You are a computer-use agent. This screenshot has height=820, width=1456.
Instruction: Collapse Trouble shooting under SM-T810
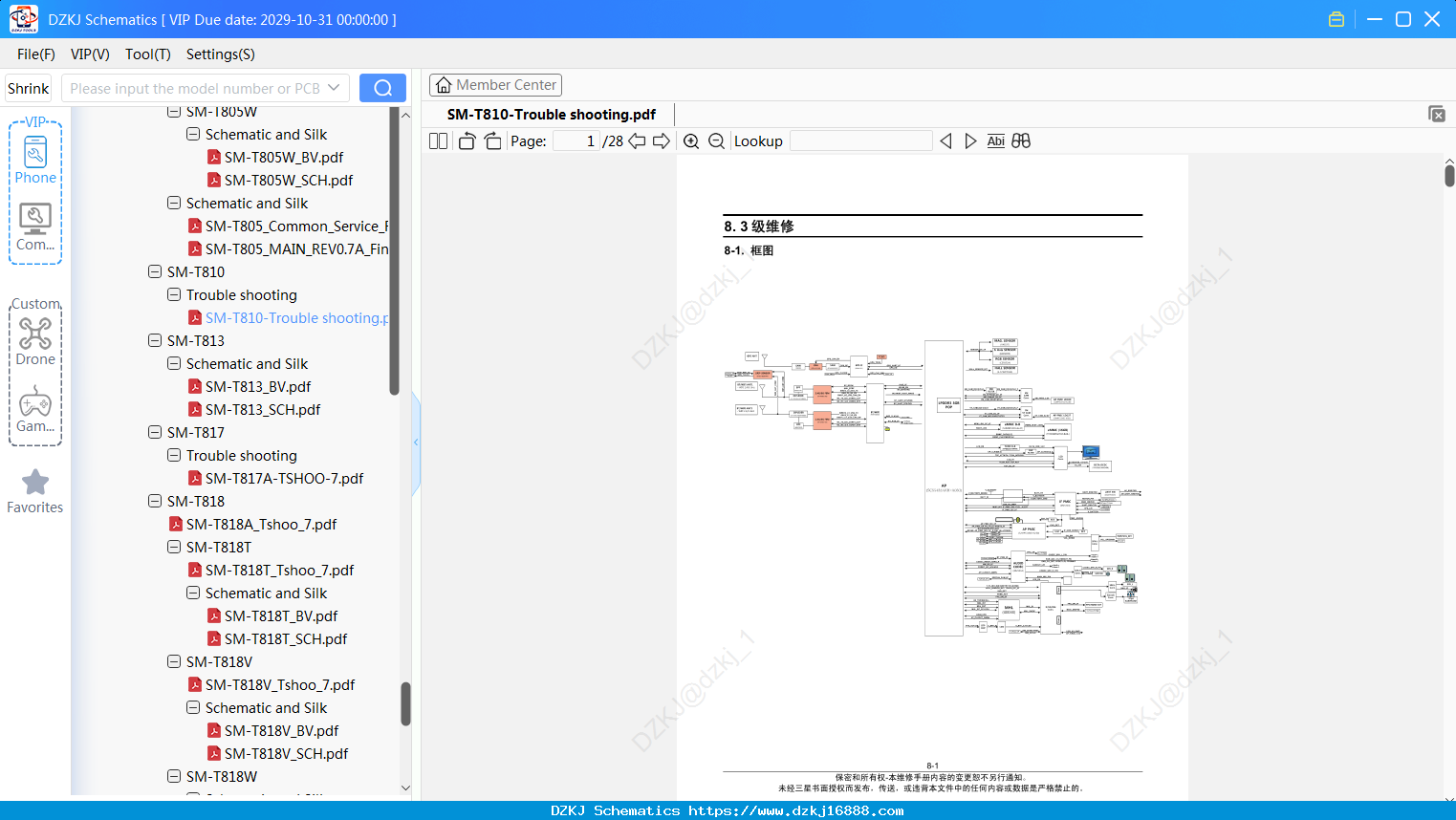click(174, 294)
